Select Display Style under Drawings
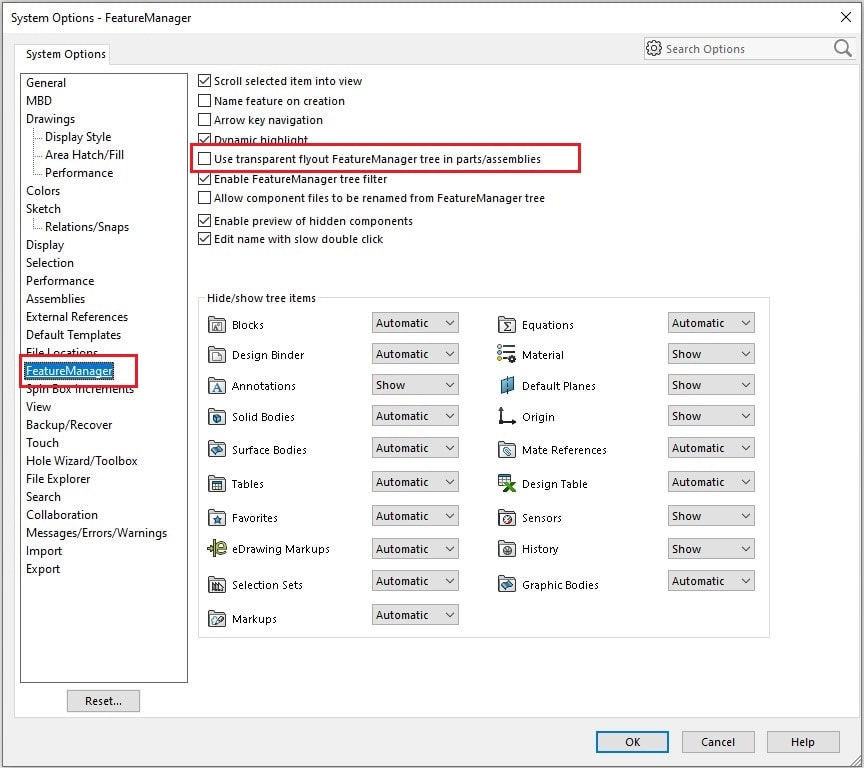The height and width of the screenshot is (768, 864). coord(78,137)
